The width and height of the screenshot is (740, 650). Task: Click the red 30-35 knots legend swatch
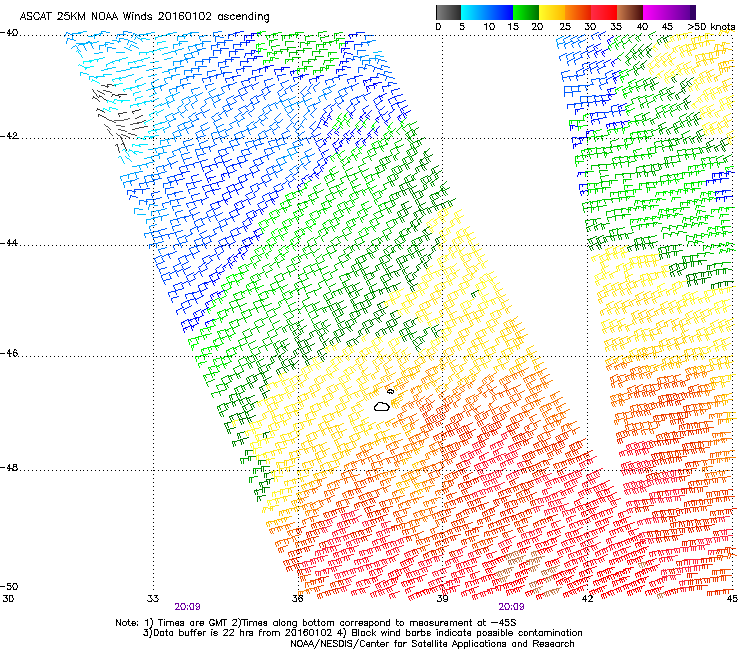pyautogui.click(x=604, y=12)
